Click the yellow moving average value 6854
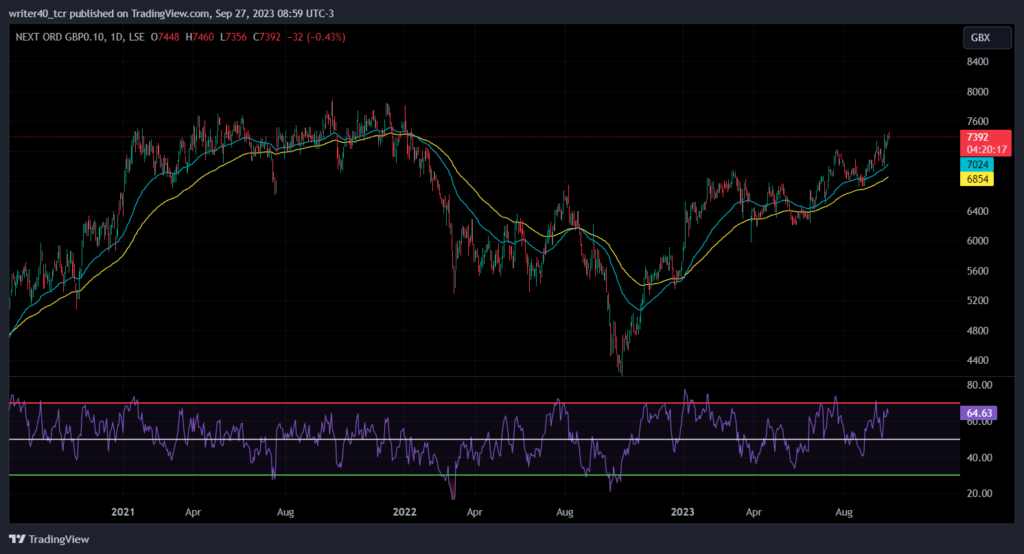The image size is (1024, 554). (x=977, y=179)
